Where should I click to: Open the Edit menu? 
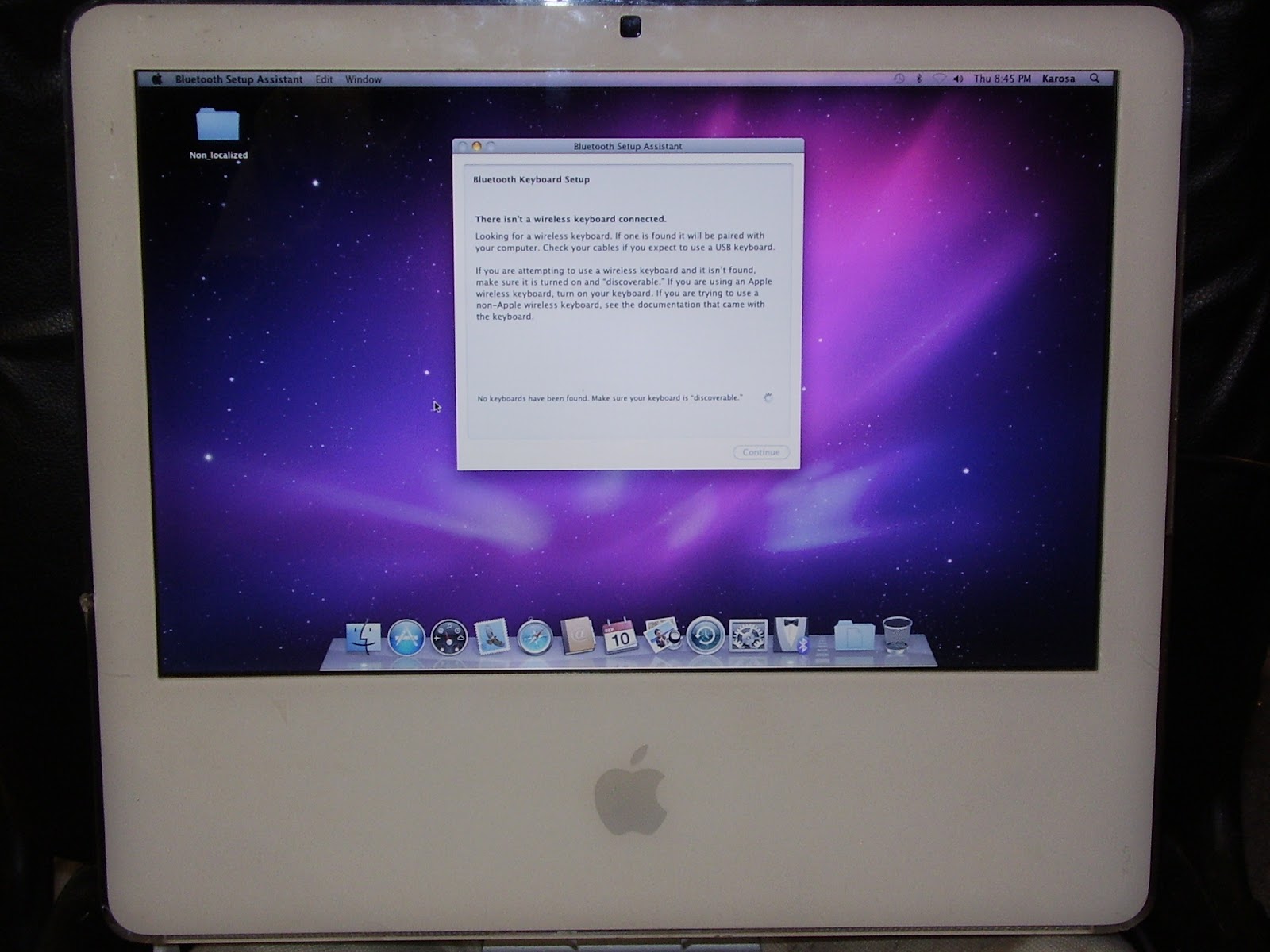coord(324,79)
